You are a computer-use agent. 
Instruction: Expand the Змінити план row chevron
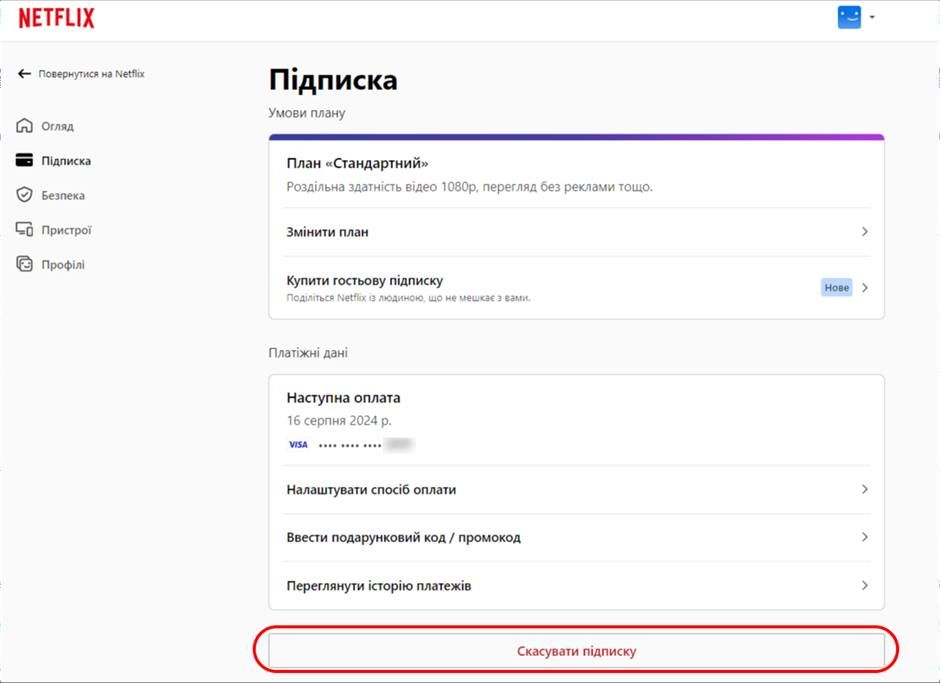coord(866,231)
